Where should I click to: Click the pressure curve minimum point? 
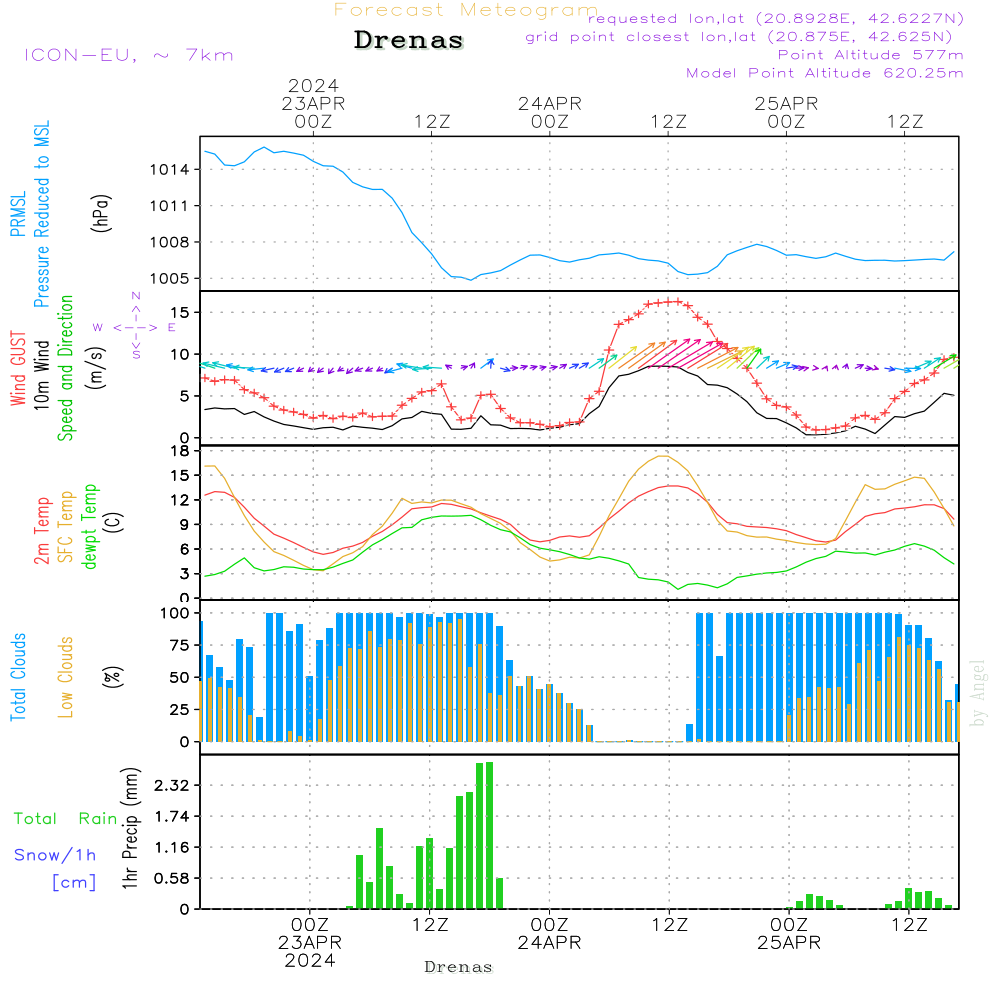471,280
